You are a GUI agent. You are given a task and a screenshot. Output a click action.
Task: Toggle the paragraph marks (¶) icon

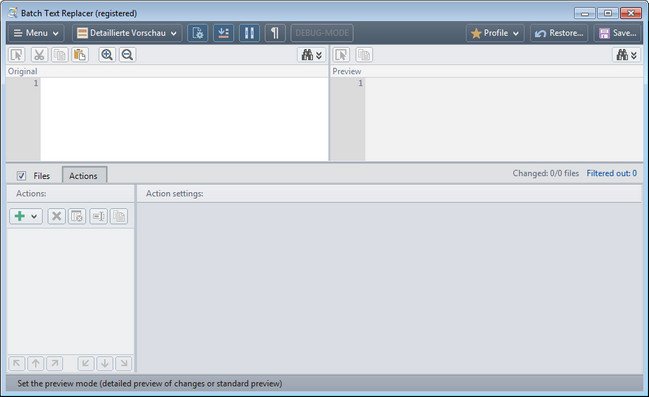tap(275, 33)
